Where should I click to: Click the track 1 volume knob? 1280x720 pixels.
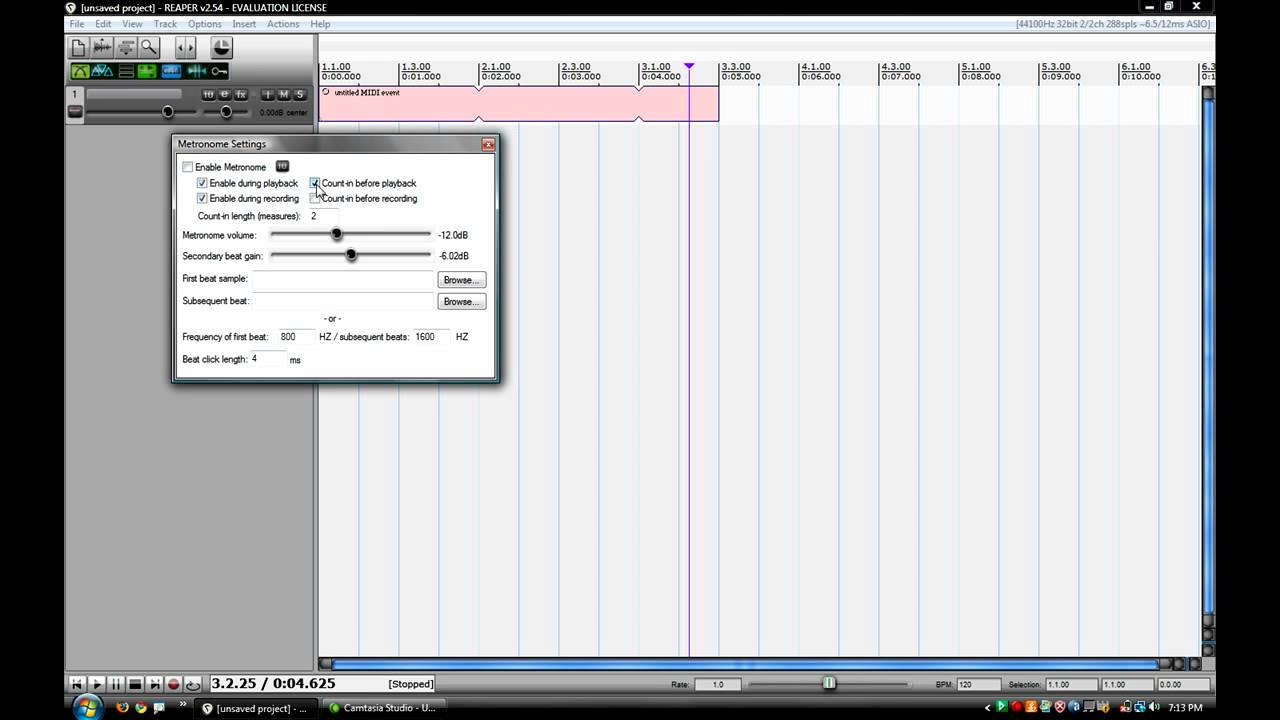[x=168, y=112]
